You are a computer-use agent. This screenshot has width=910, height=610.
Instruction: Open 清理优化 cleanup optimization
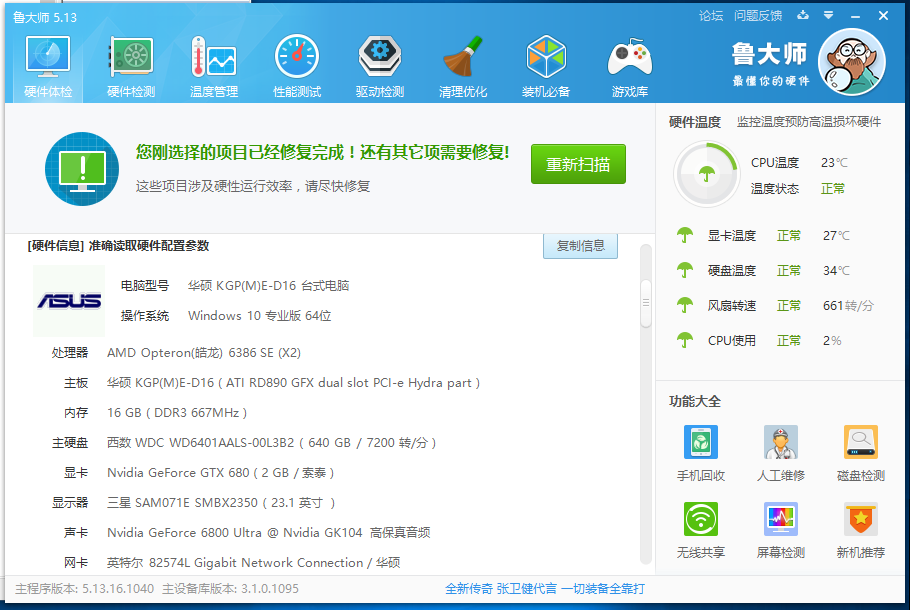(463, 67)
